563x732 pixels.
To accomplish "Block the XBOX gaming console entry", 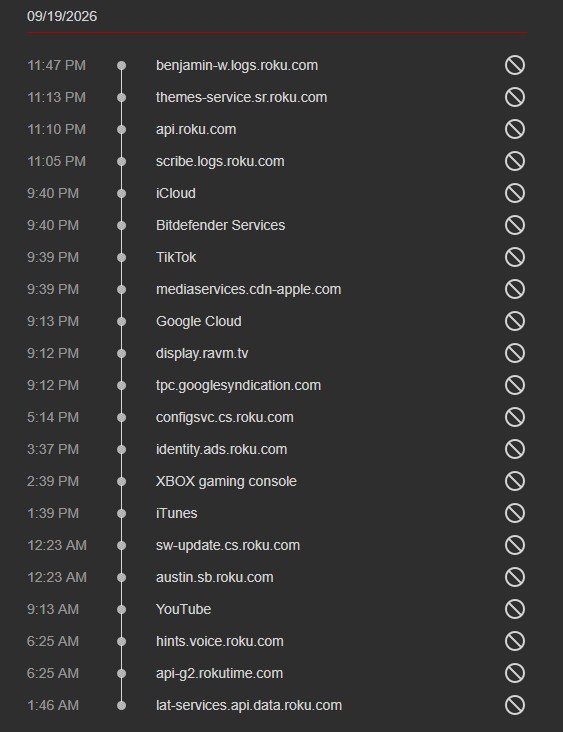I will point(515,481).
